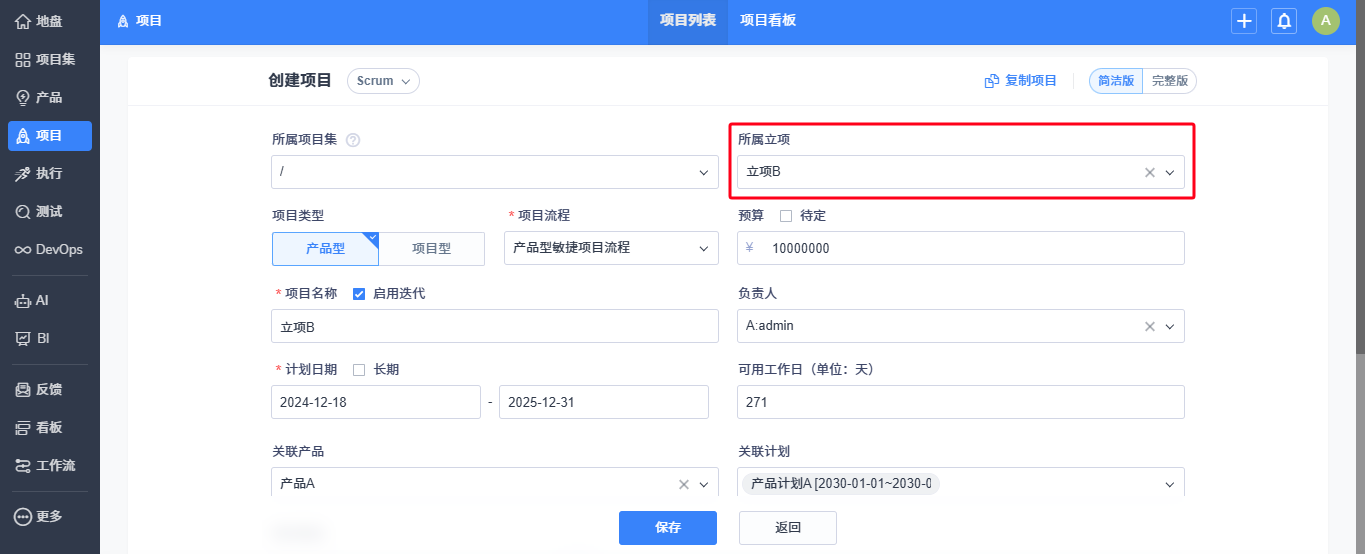Click the help icon beside 所属项目集
Screen dimensions: 1365x554
click(353, 140)
